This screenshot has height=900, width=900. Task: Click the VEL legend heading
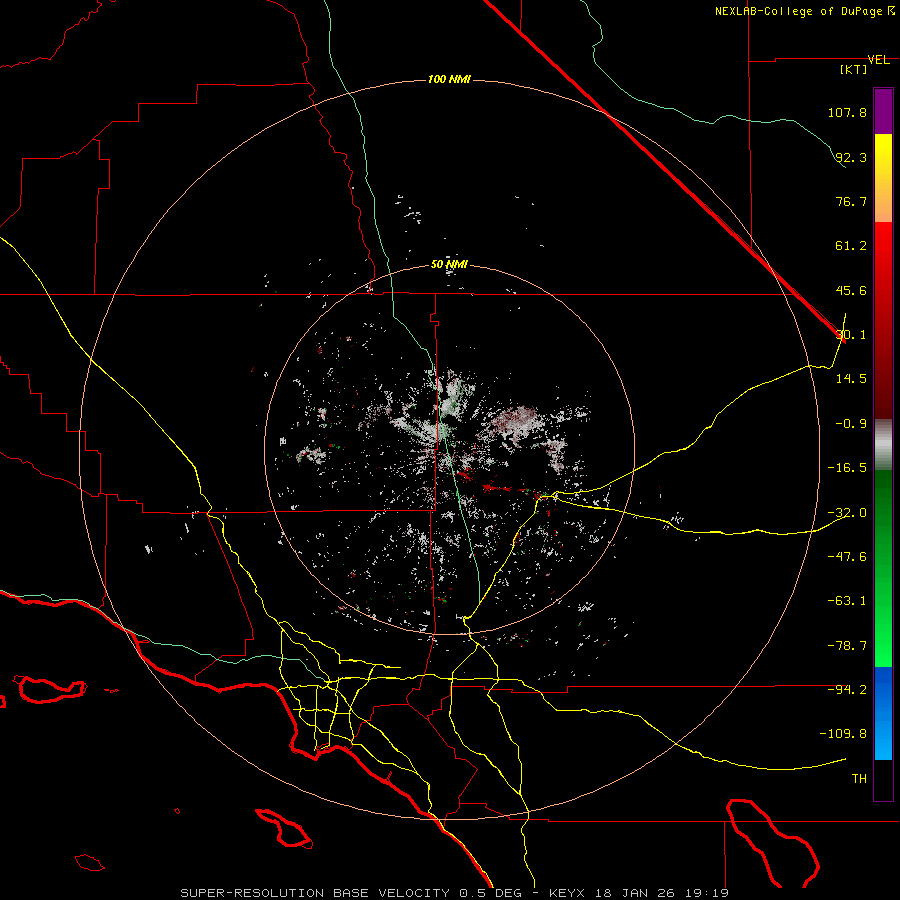878,60
